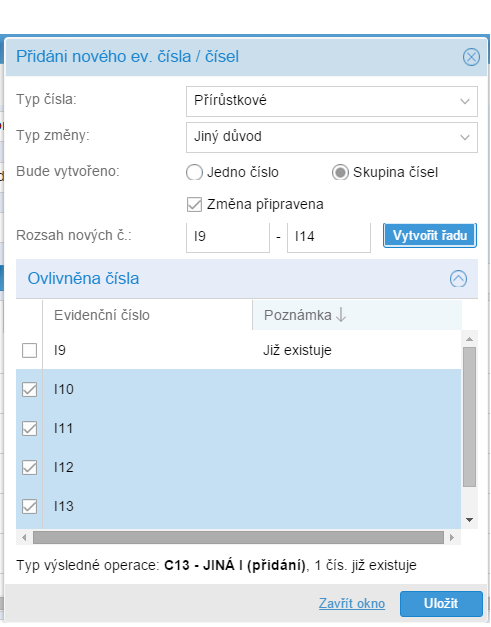Click the horizontal scrollbar left arrow
Image resolution: width=491 pixels, height=627 pixels.
24,537
